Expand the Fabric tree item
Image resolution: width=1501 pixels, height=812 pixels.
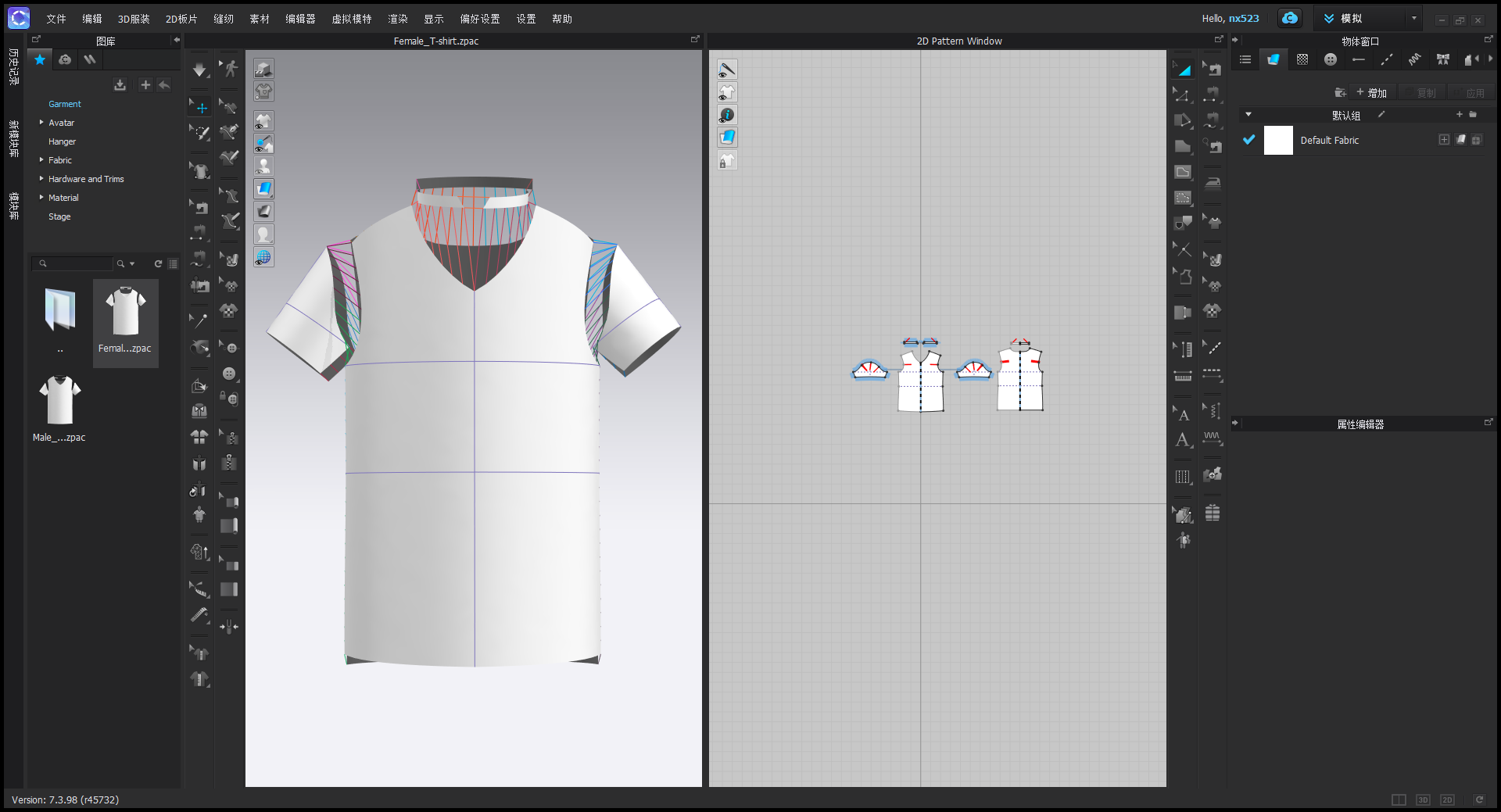click(41, 159)
